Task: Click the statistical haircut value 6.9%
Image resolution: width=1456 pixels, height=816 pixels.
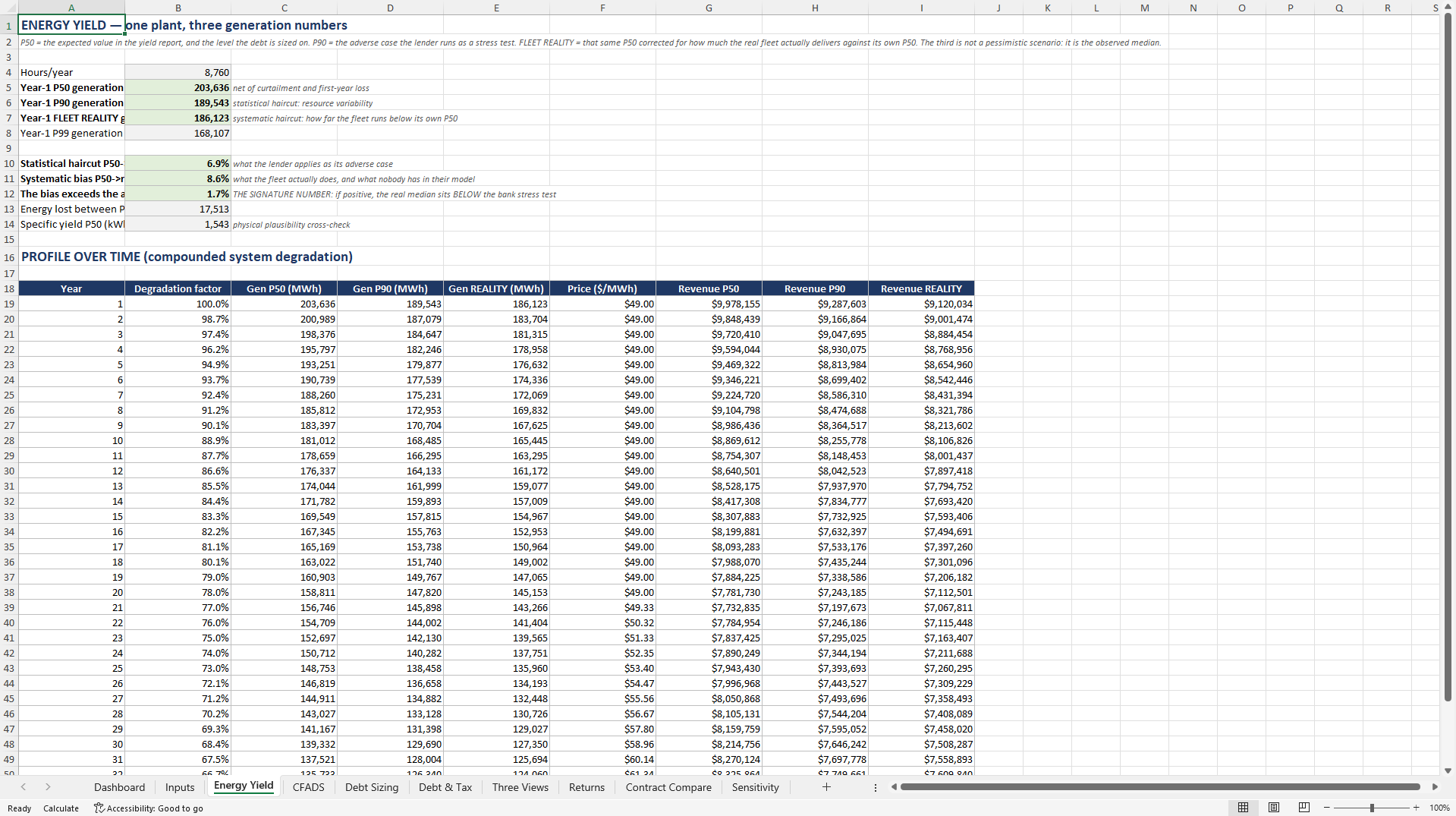Action: [178, 163]
